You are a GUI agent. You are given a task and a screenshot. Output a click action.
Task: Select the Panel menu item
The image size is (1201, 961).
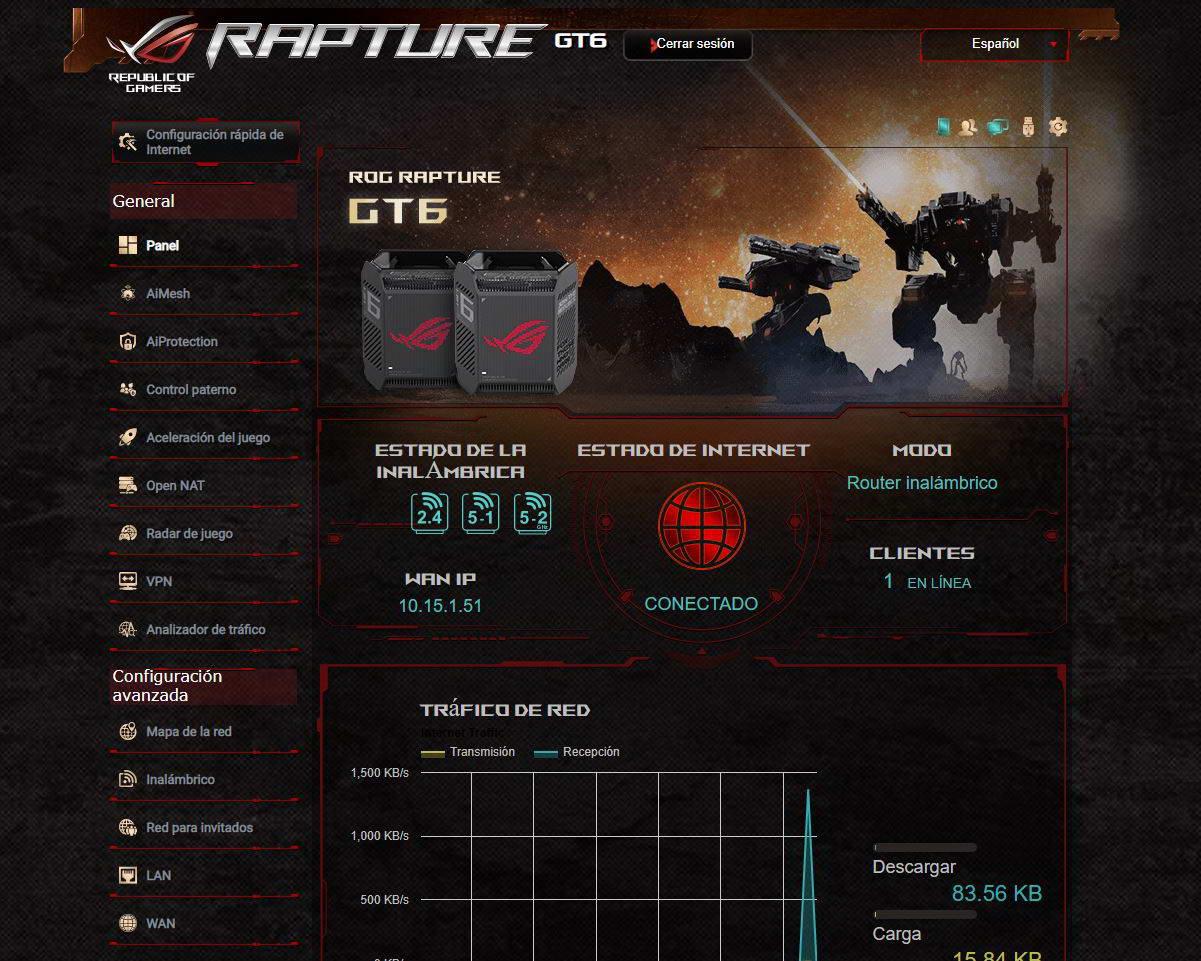(x=204, y=245)
